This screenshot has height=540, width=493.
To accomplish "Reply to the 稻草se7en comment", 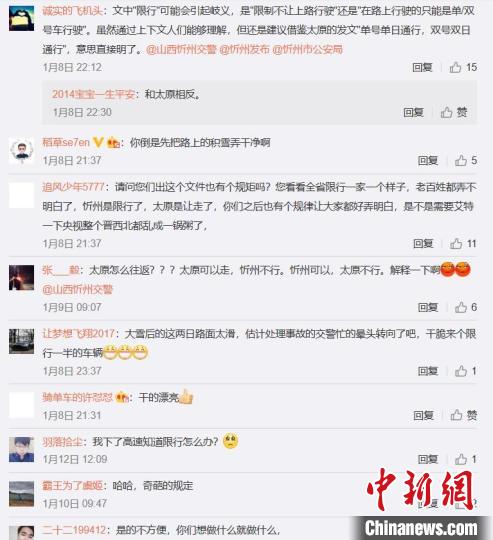I will coord(428,160).
